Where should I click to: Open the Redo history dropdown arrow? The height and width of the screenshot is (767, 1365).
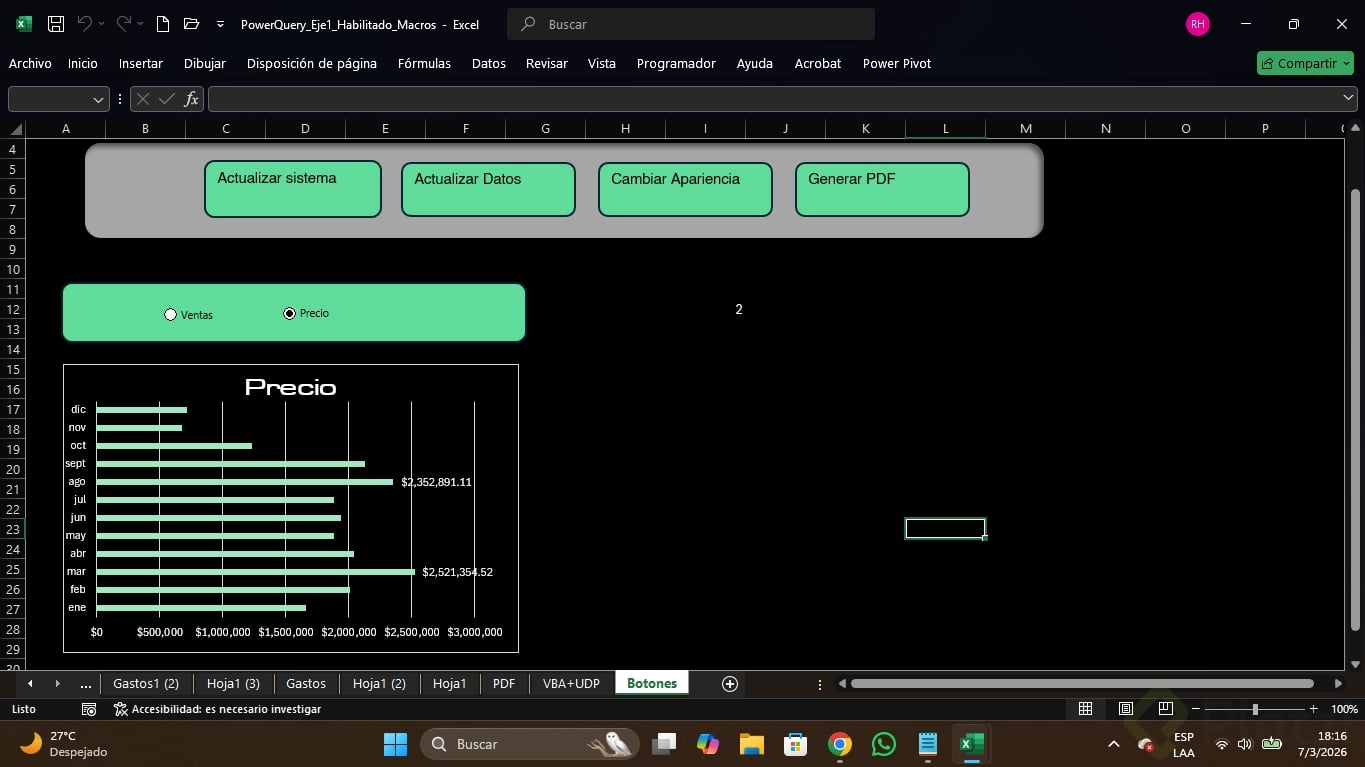pyautogui.click(x=140, y=24)
